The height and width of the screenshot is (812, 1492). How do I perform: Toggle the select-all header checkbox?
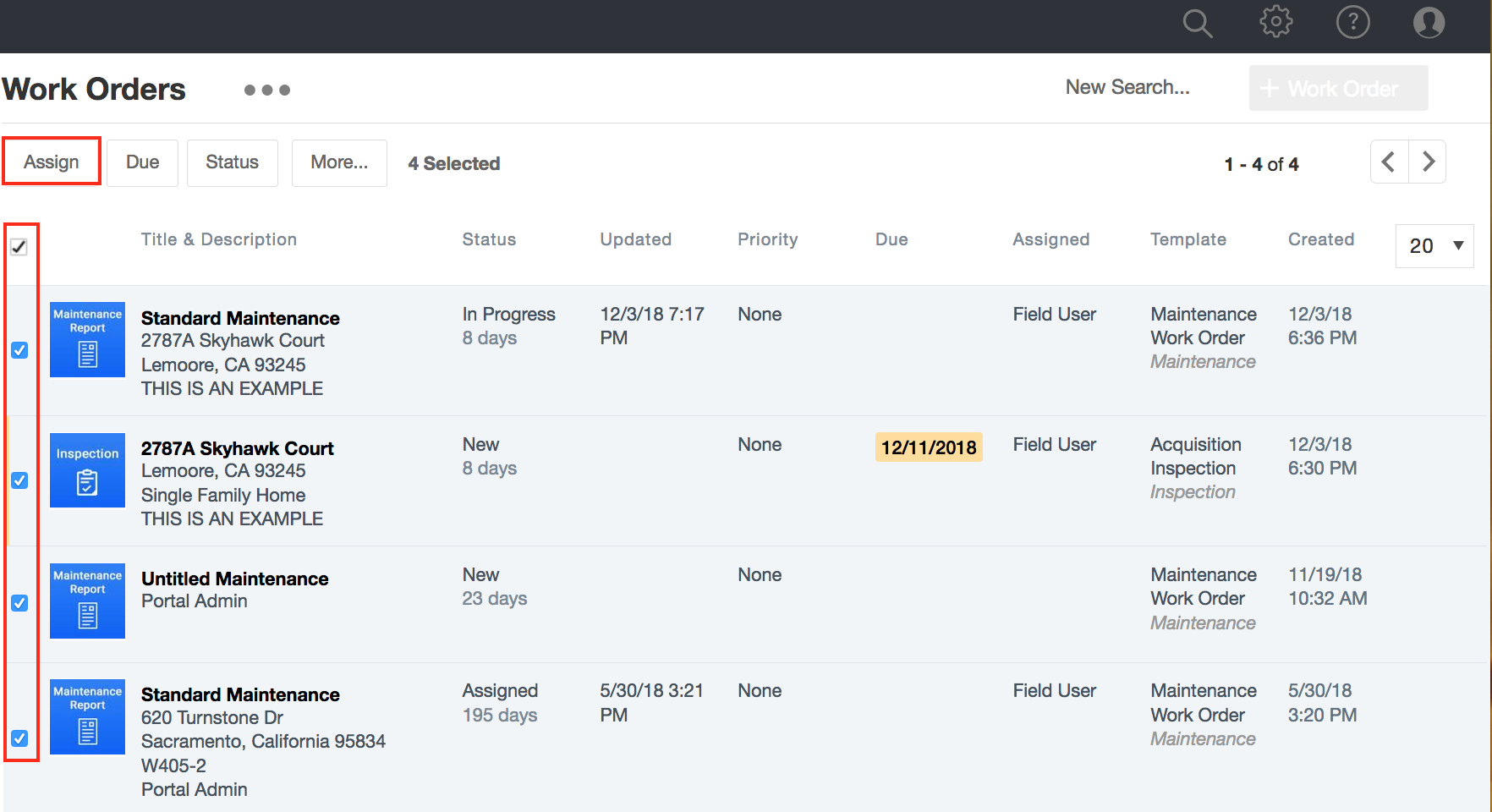[x=19, y=247]
